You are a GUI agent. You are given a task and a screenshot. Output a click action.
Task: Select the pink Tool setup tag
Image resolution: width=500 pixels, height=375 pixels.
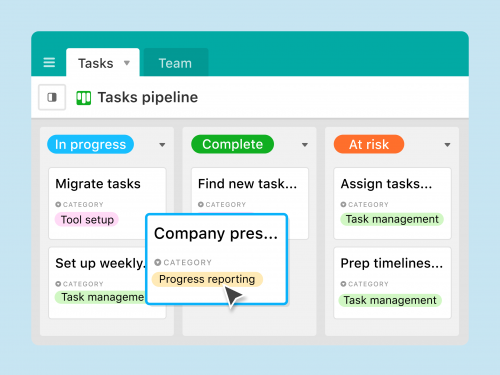click(x=87, y=220)
